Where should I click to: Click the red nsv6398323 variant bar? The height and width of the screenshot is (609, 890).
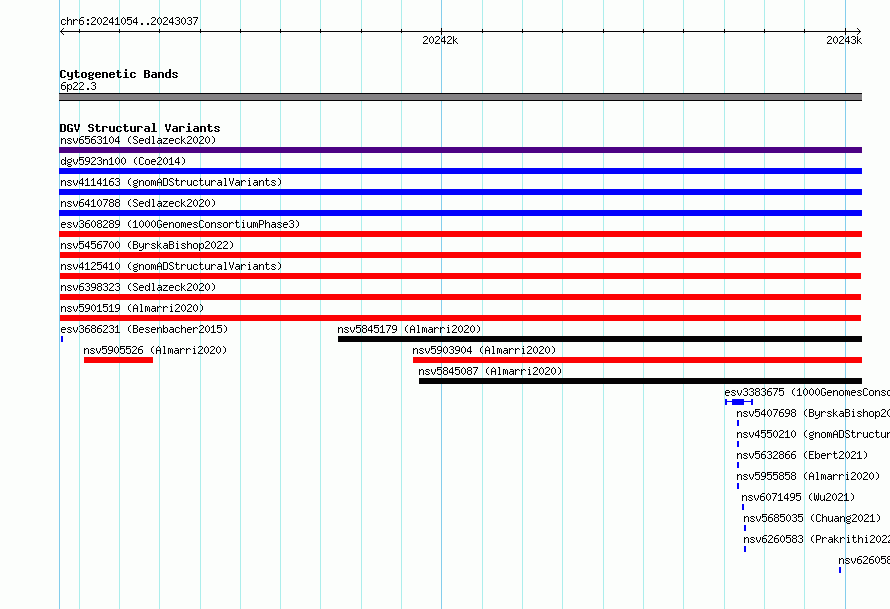tap(460, 297)
